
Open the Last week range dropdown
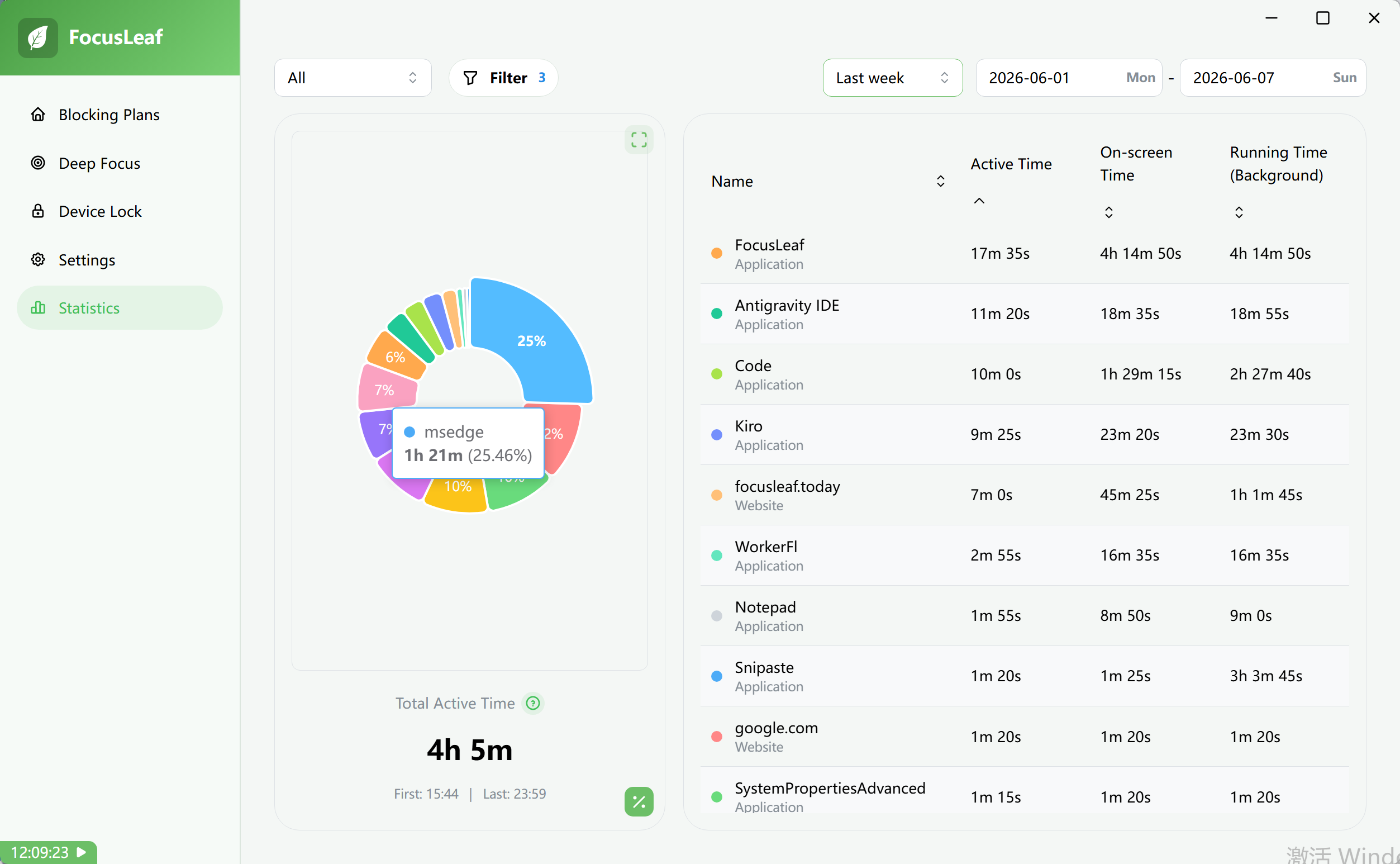892,78
